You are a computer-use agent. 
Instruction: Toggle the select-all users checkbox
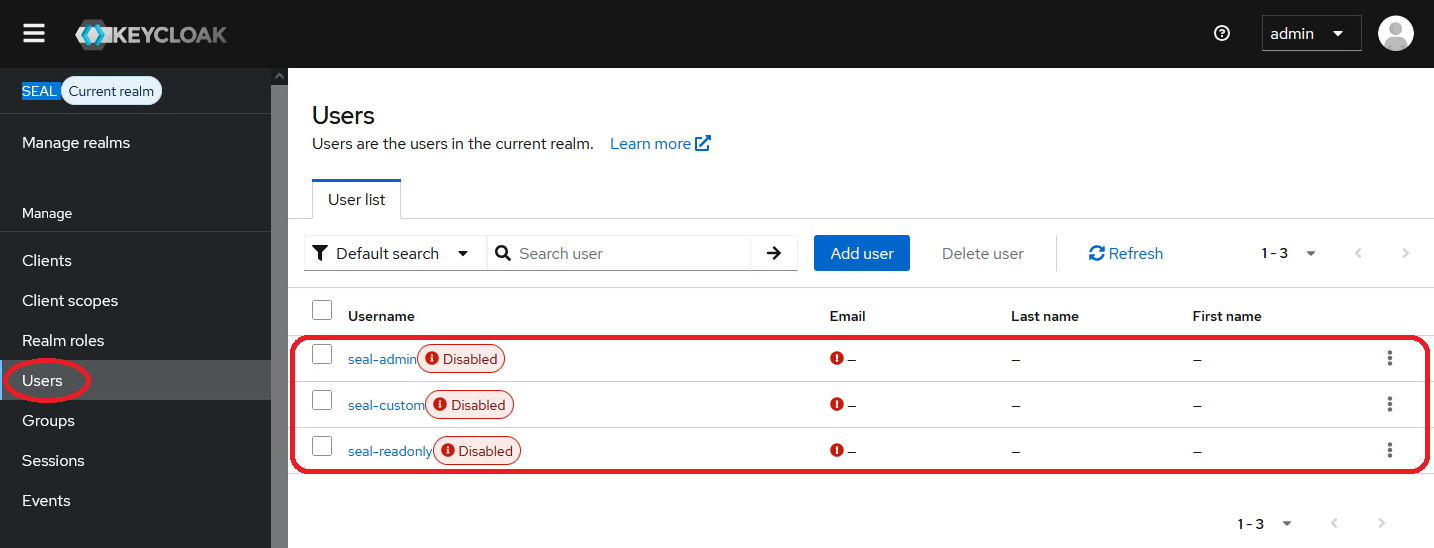tap(322, 310)
